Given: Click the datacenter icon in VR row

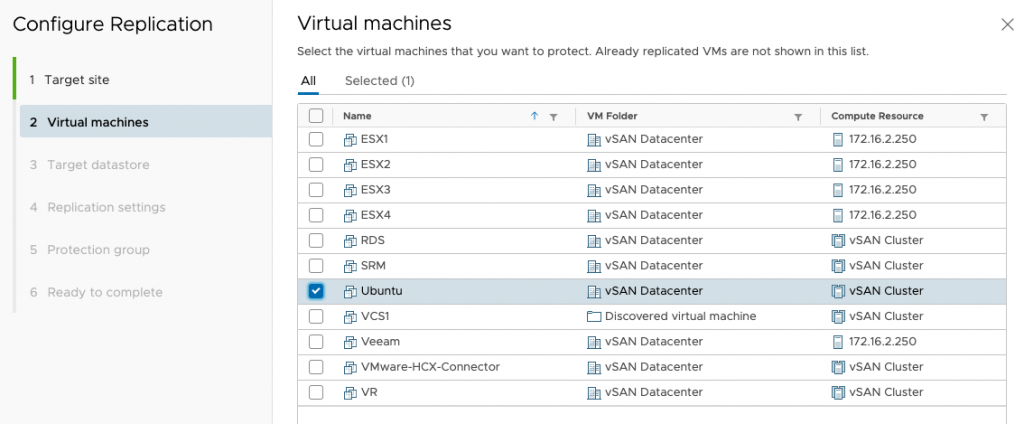Looking at the screenshot, I should tap(594, 393).
